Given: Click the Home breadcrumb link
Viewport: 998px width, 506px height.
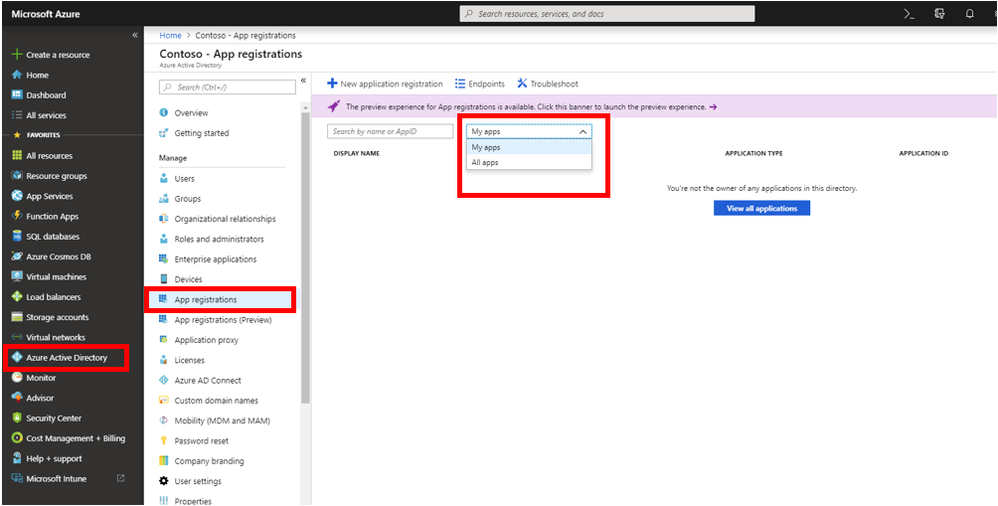Looking at the screenshot, I should pyautogui.click(x=171, y=36).
